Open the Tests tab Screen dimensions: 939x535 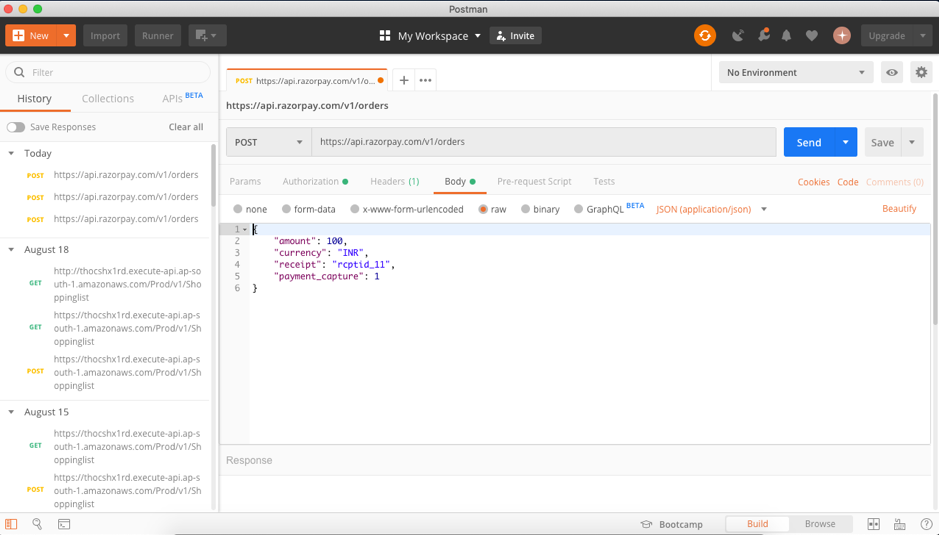pyautogui.click(x=604, y=182)
